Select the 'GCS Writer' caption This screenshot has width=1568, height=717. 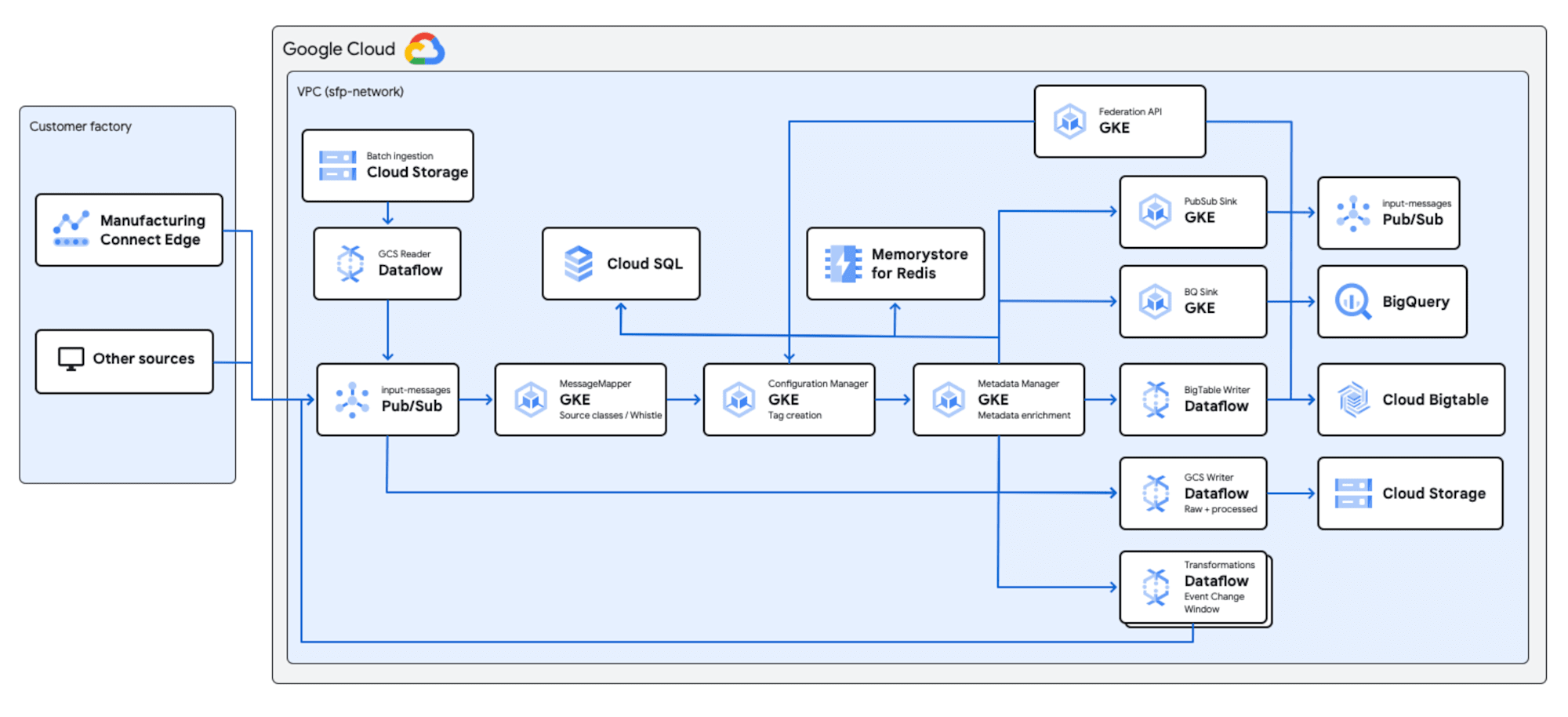1209,478
